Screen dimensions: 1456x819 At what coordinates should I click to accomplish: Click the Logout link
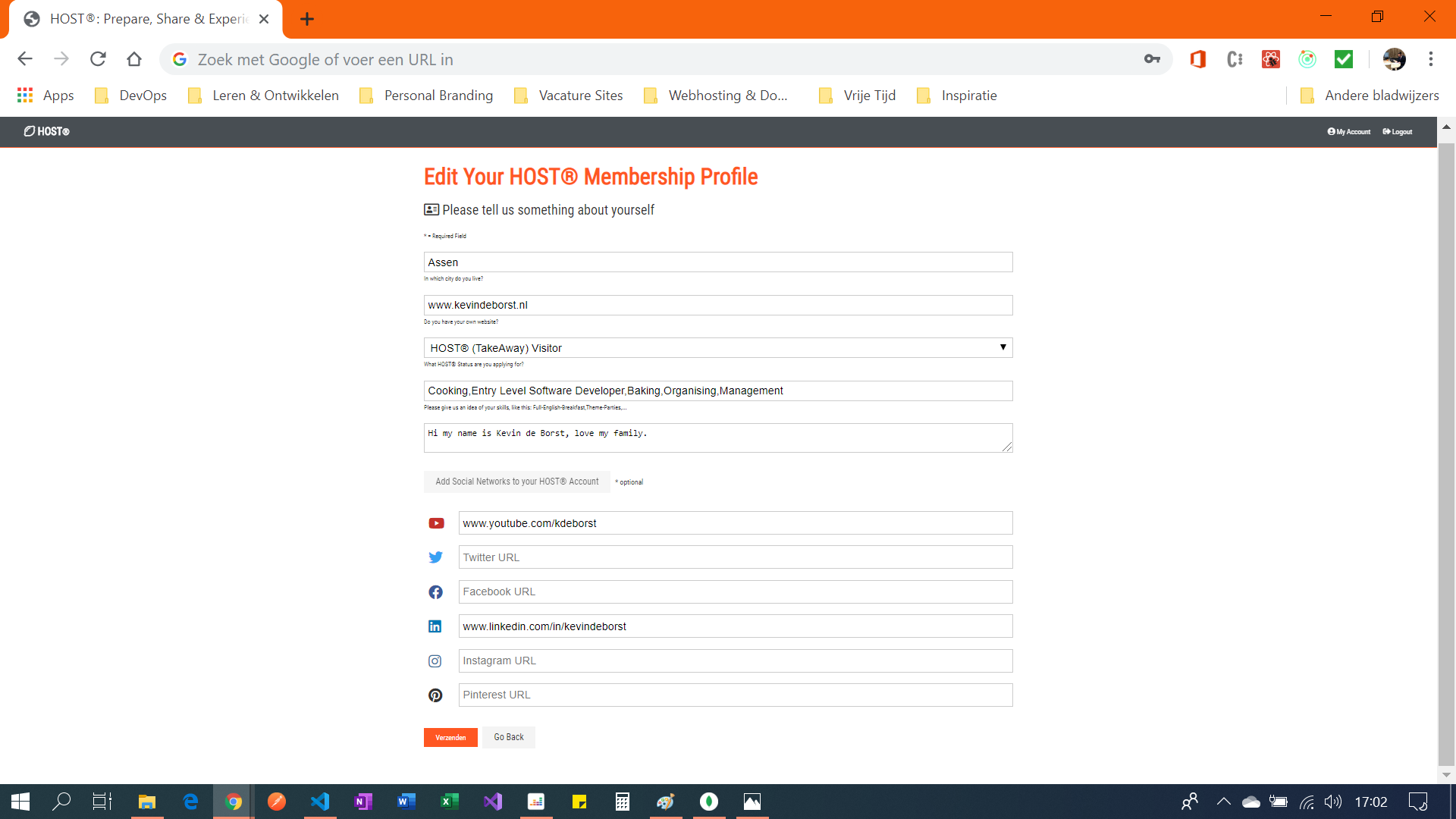click(1398, 132)
